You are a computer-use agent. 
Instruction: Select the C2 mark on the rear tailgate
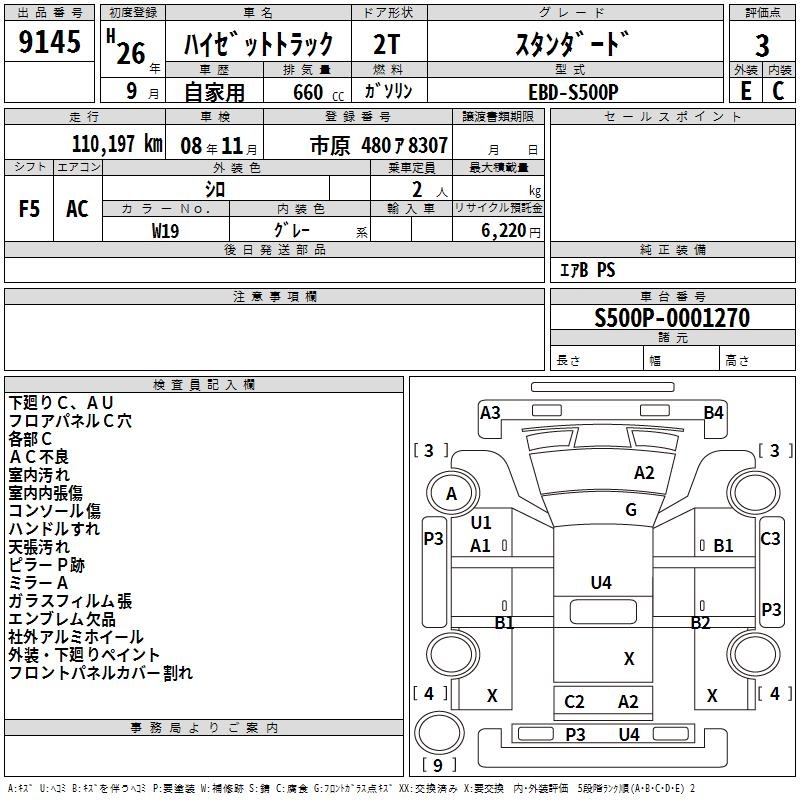coord(574,702)
